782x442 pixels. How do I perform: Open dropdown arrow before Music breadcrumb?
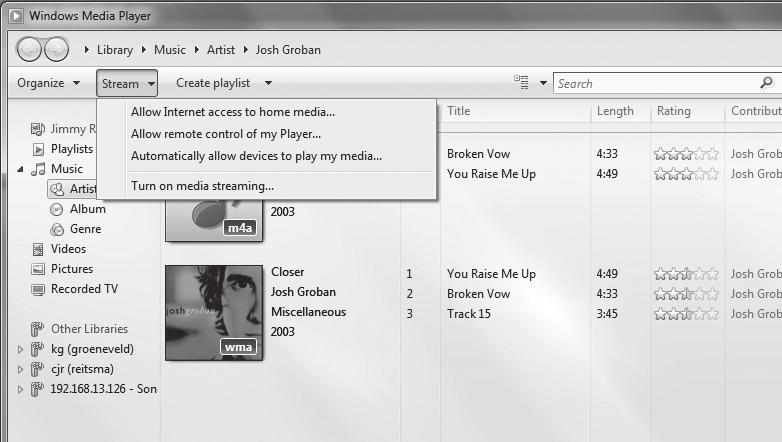(x=144, y=49)
